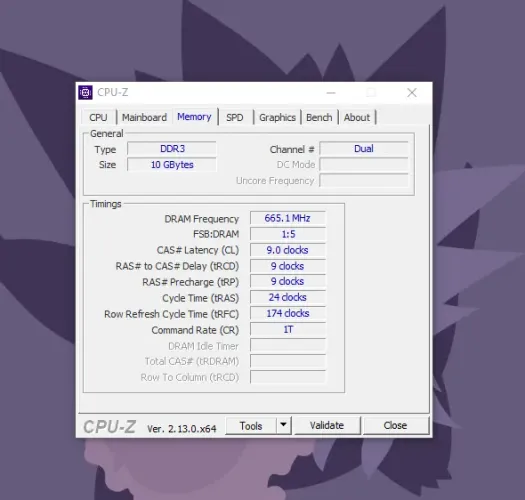Click the FSB:DRAM label
The height and width of the screenshot is (500, 525).
(x=216, y=234)
